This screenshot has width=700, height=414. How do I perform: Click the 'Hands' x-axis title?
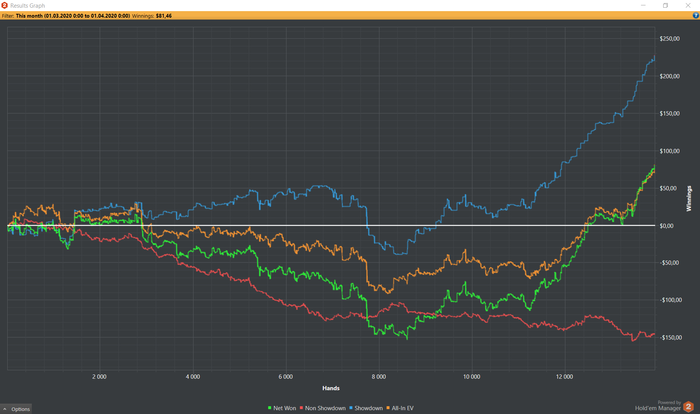tap(331, 388)
